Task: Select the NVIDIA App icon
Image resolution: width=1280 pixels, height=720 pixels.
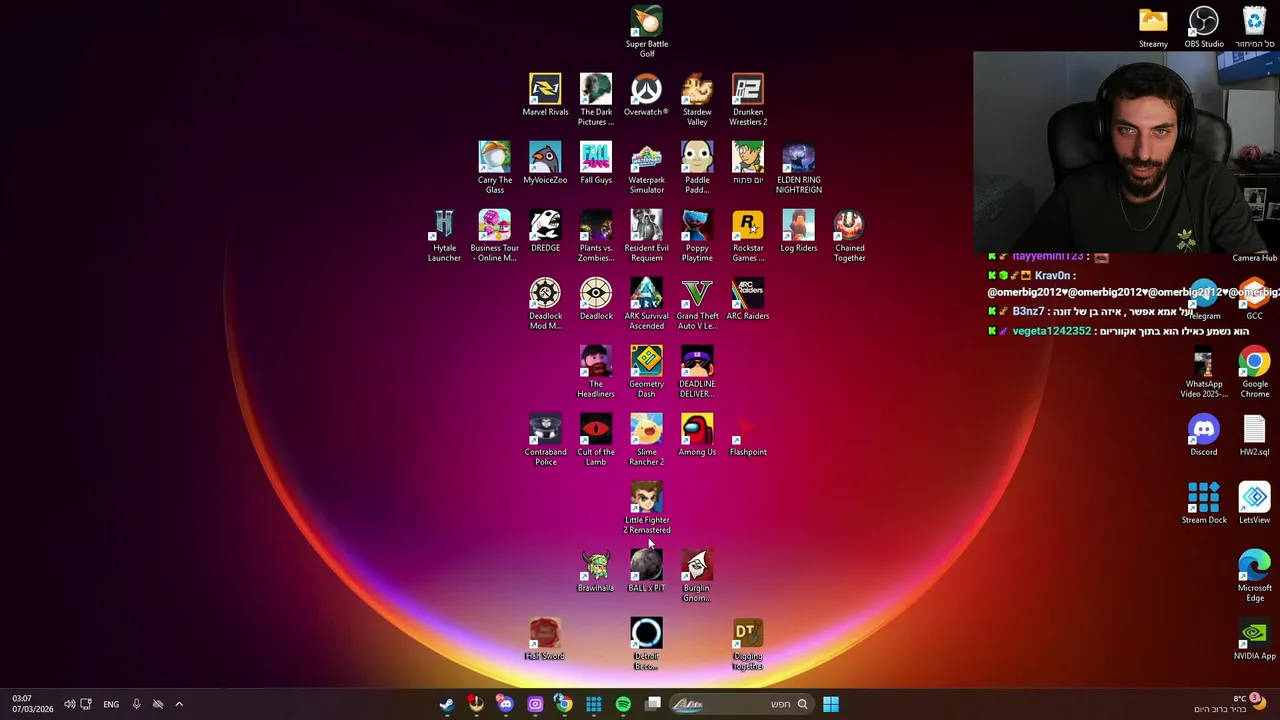Action: 1254,639
